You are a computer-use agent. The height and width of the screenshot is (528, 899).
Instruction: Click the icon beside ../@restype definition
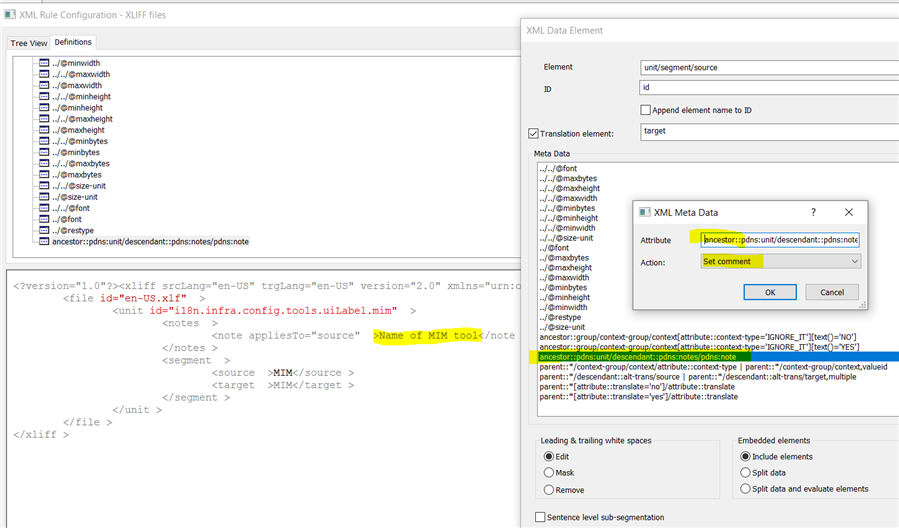(44, 230)
